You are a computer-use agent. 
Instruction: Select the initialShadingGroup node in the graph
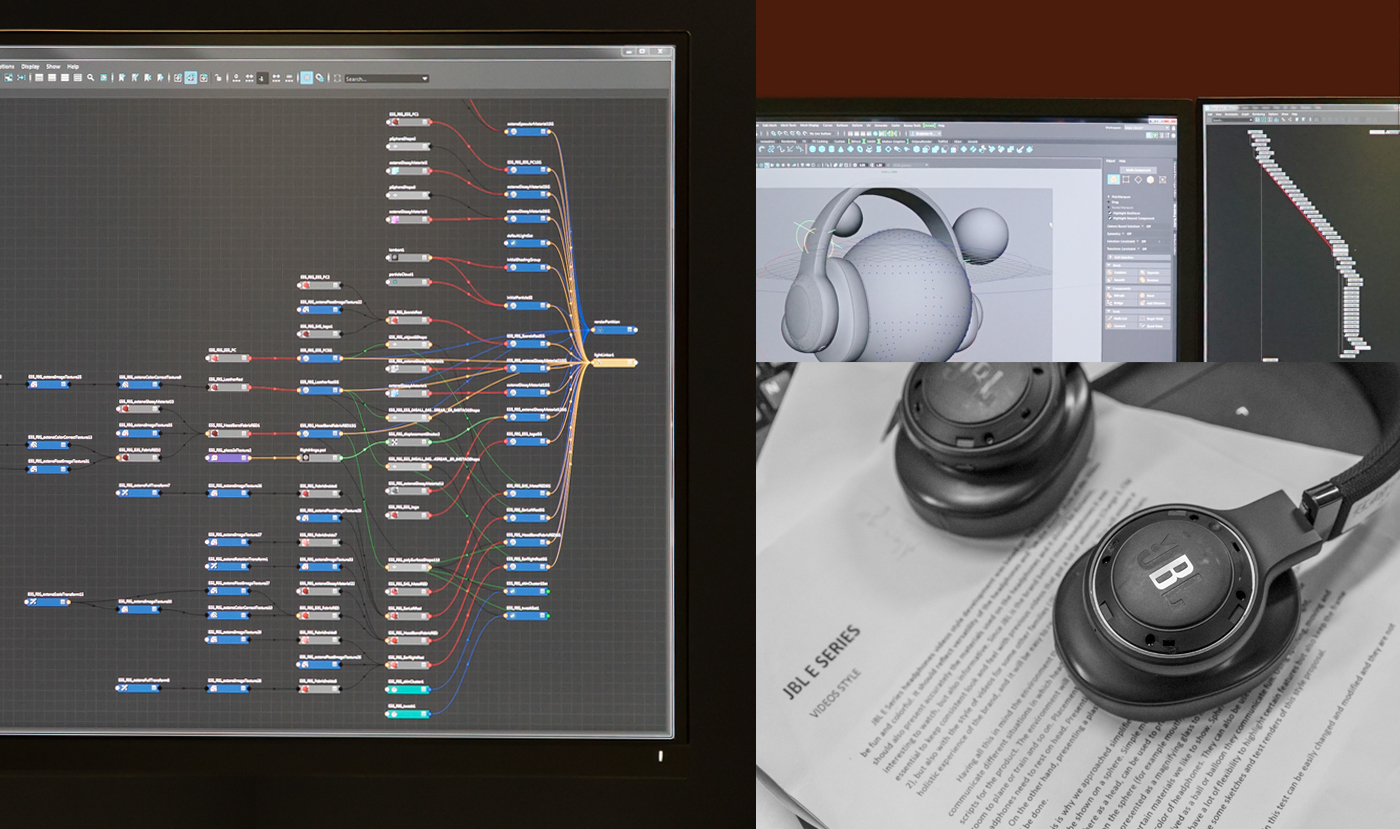[529, 266]
